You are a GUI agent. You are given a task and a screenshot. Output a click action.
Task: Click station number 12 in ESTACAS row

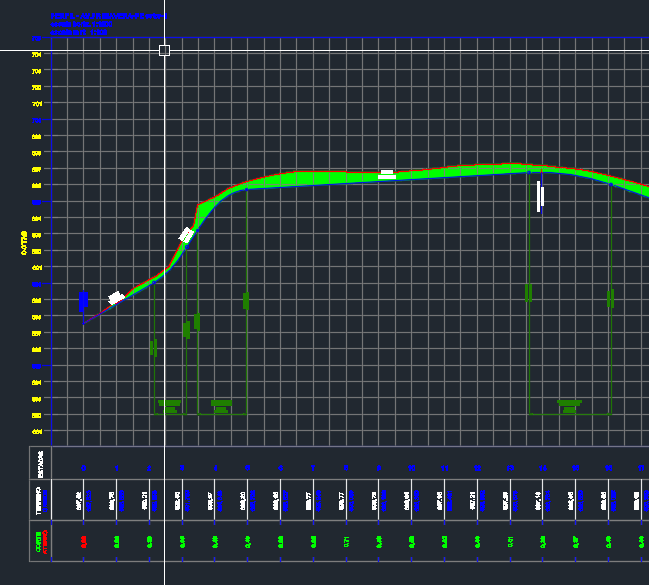(x=477, y=468)
